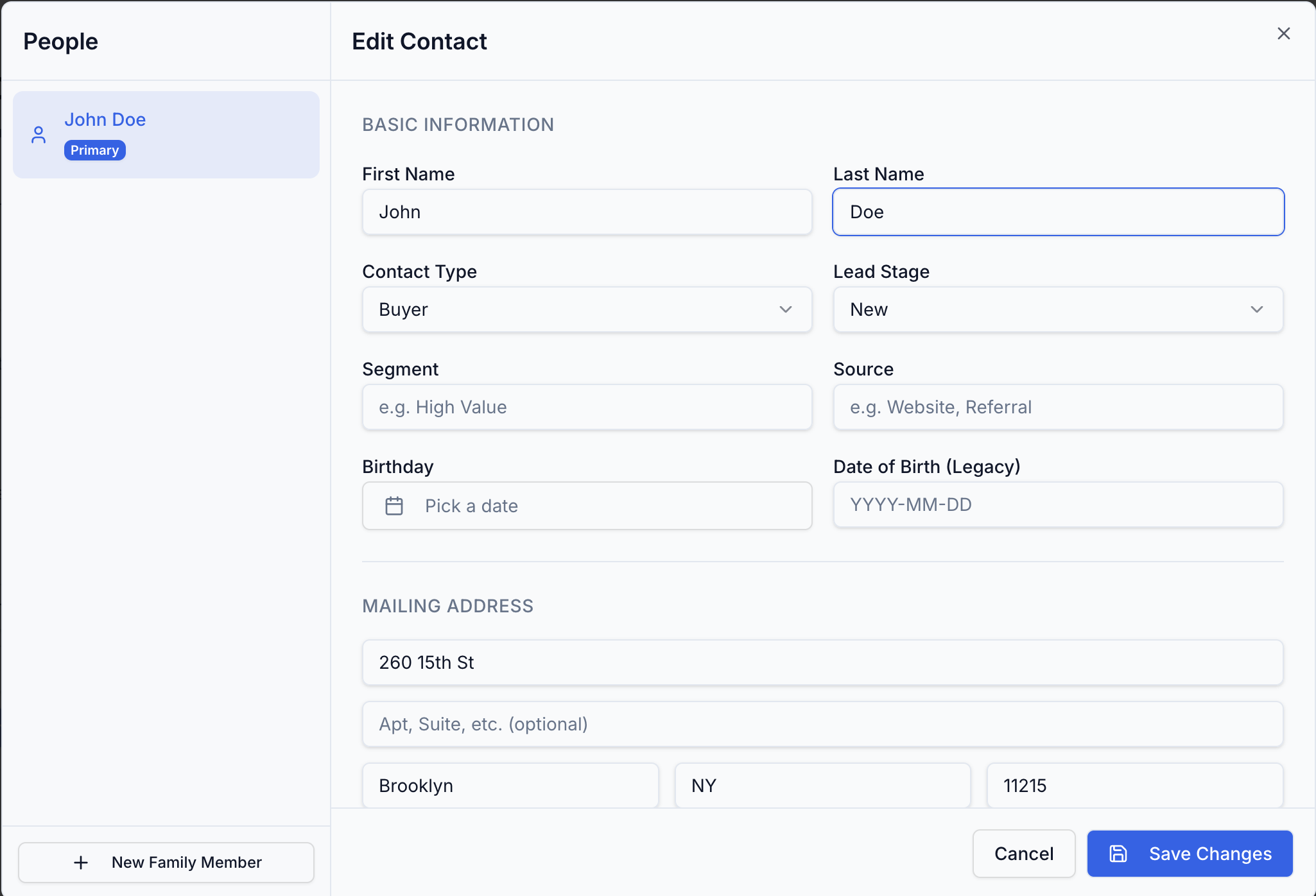
Task: Click the Date of Birth (Legacy) field
Action: tap(1058, 504)
